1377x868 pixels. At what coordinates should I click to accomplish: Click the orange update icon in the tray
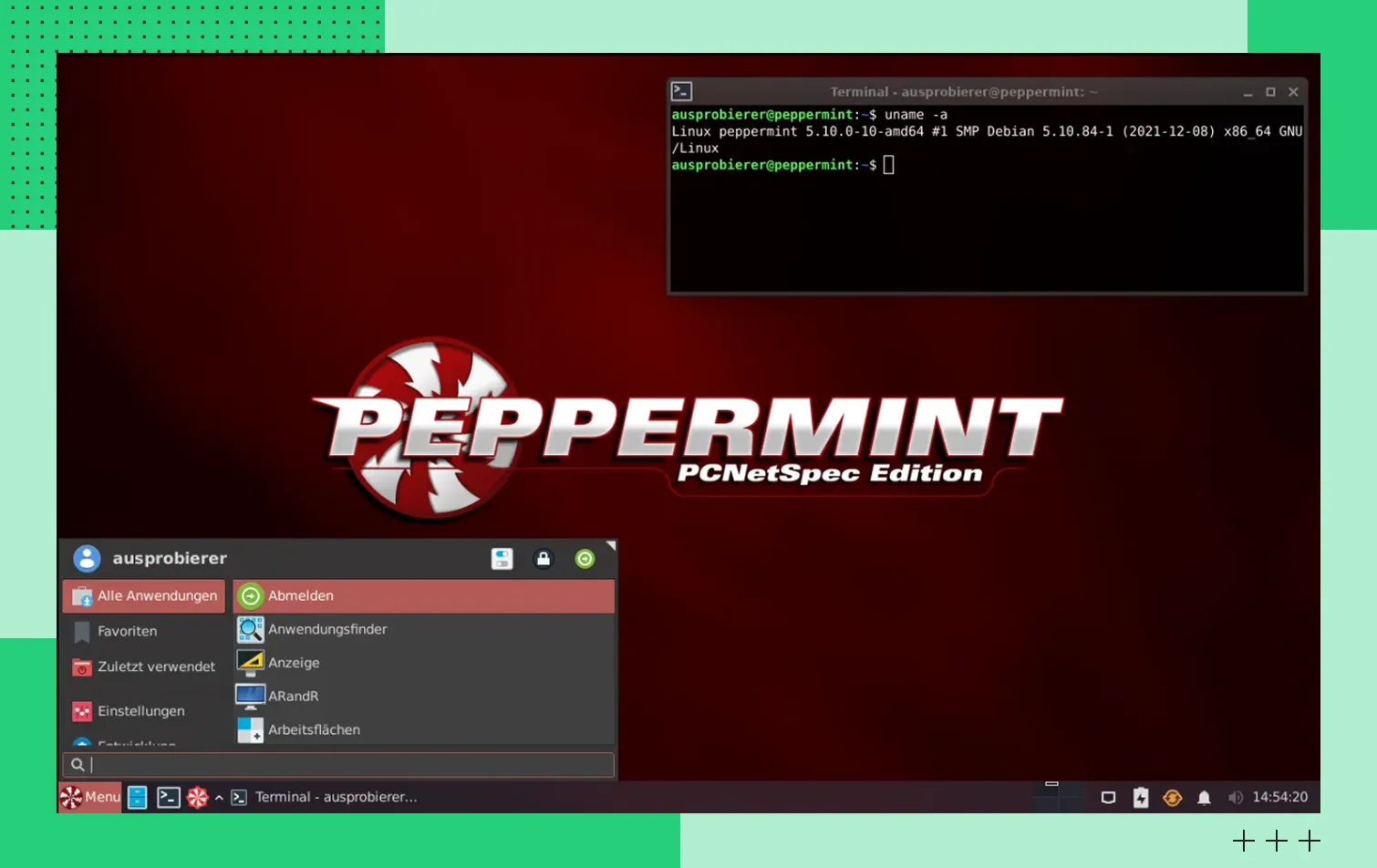pos(1173,798)
